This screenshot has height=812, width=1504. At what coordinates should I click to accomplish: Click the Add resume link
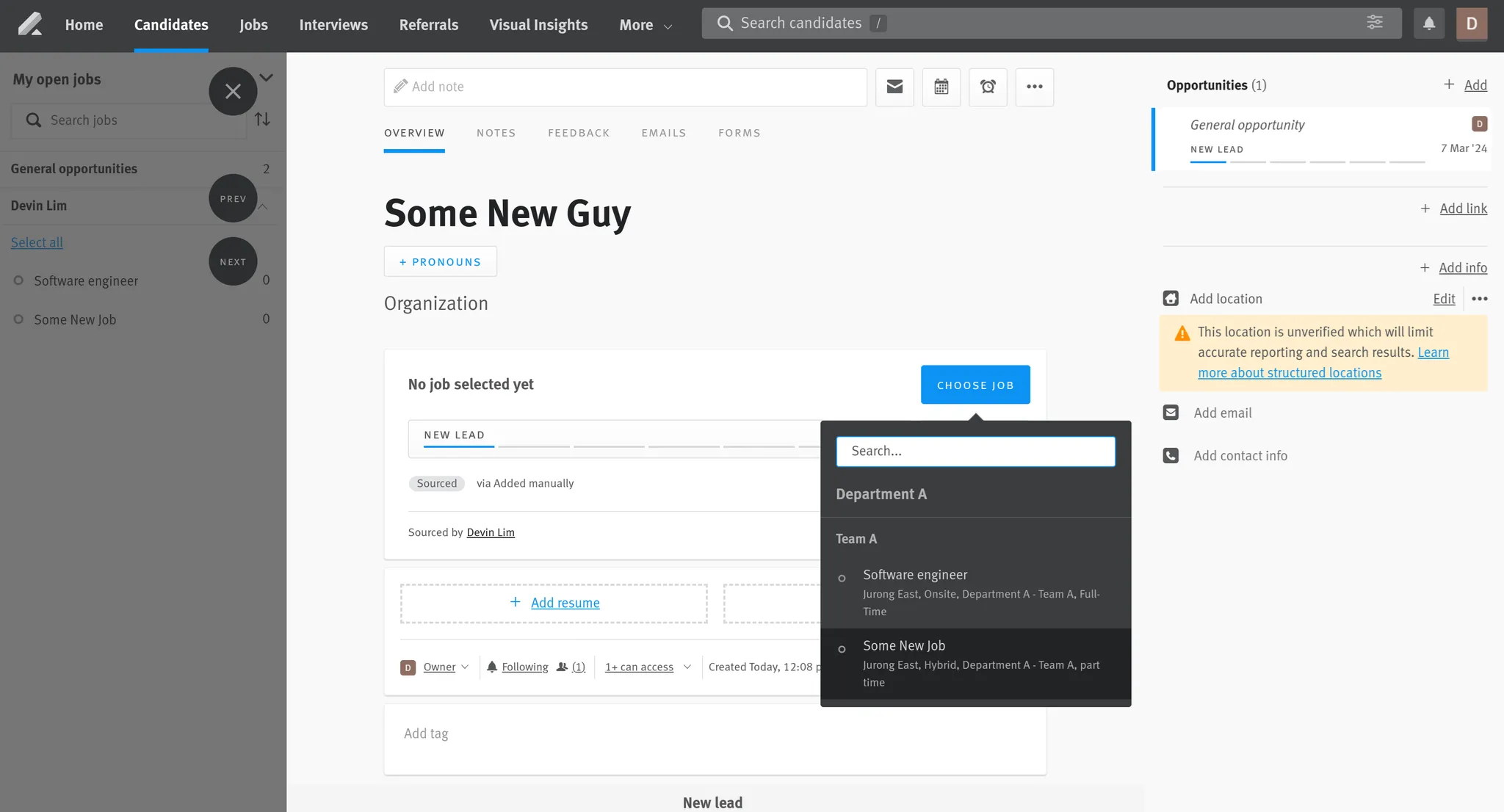click(x=565, y=603)
